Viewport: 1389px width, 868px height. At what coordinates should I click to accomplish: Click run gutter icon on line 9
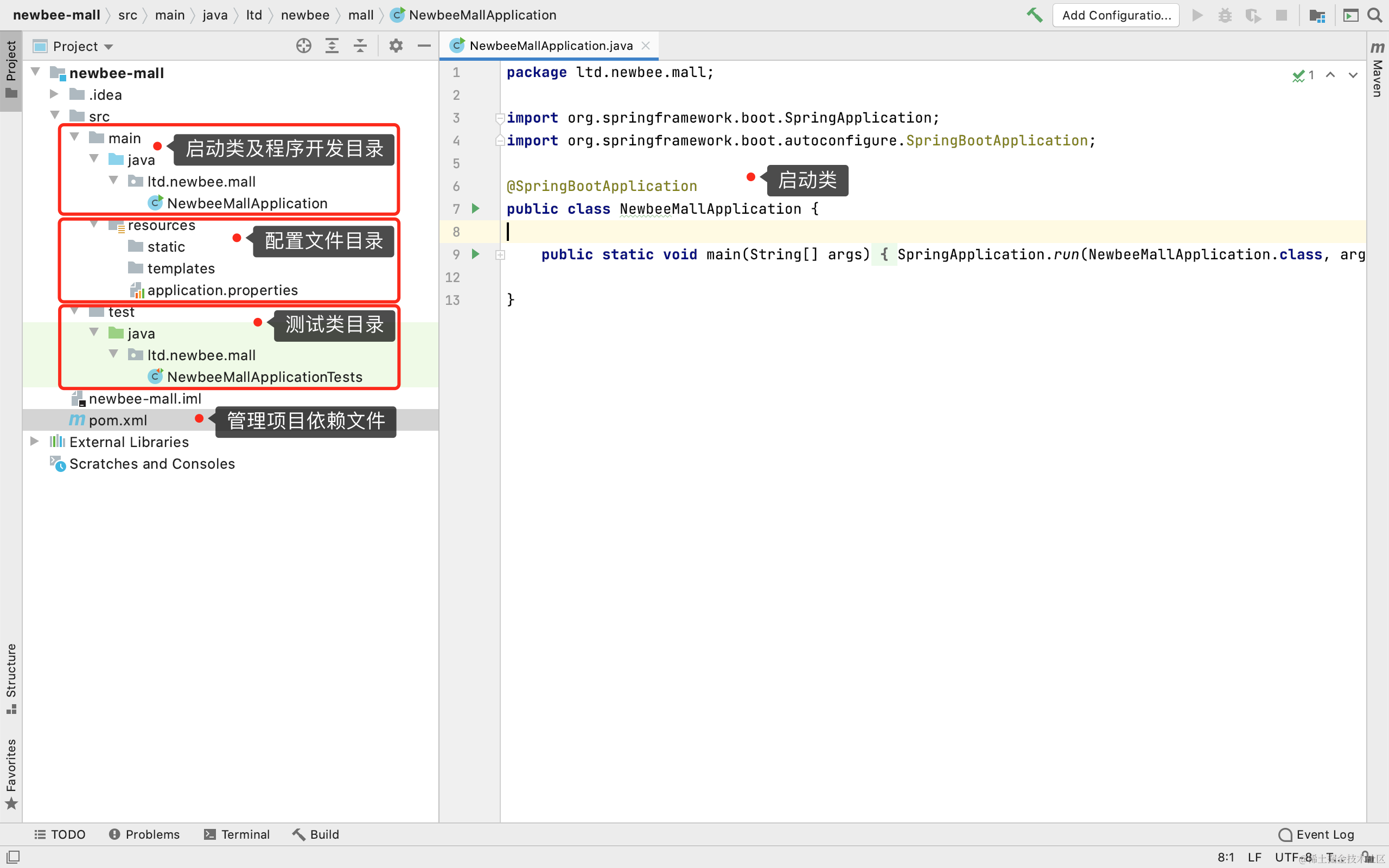pos(476,254)
